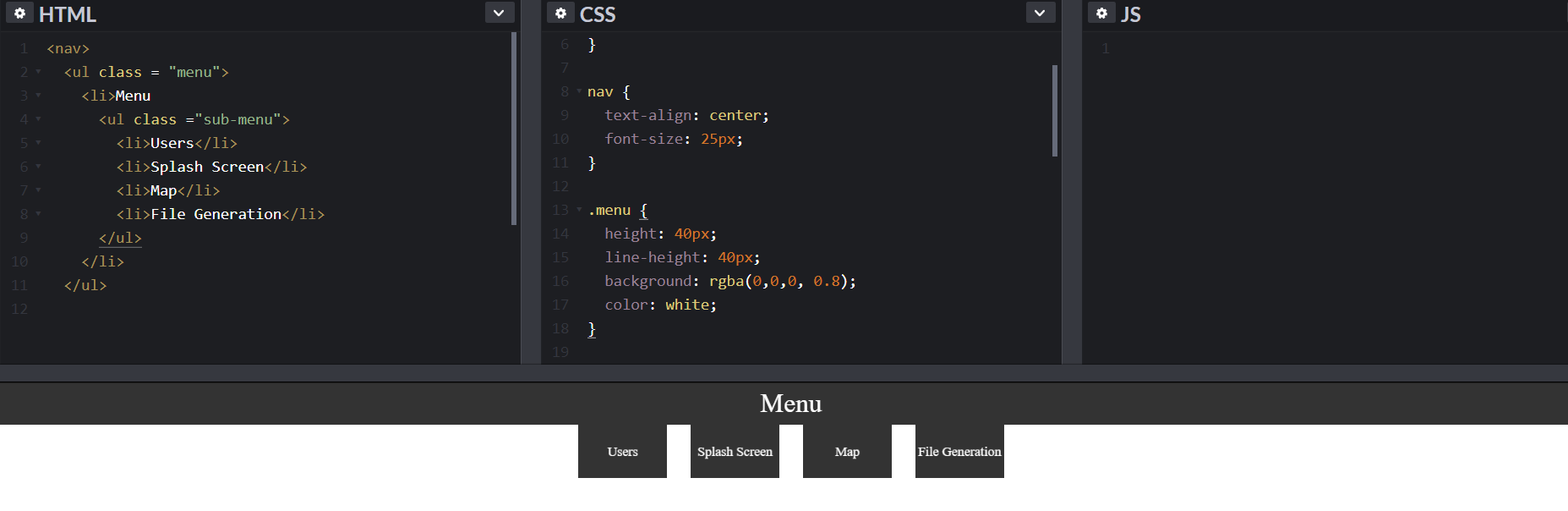The width and height of the screenshot is (1568, 511).
Task: Click the HTML panel title
Action: point(68,14)
